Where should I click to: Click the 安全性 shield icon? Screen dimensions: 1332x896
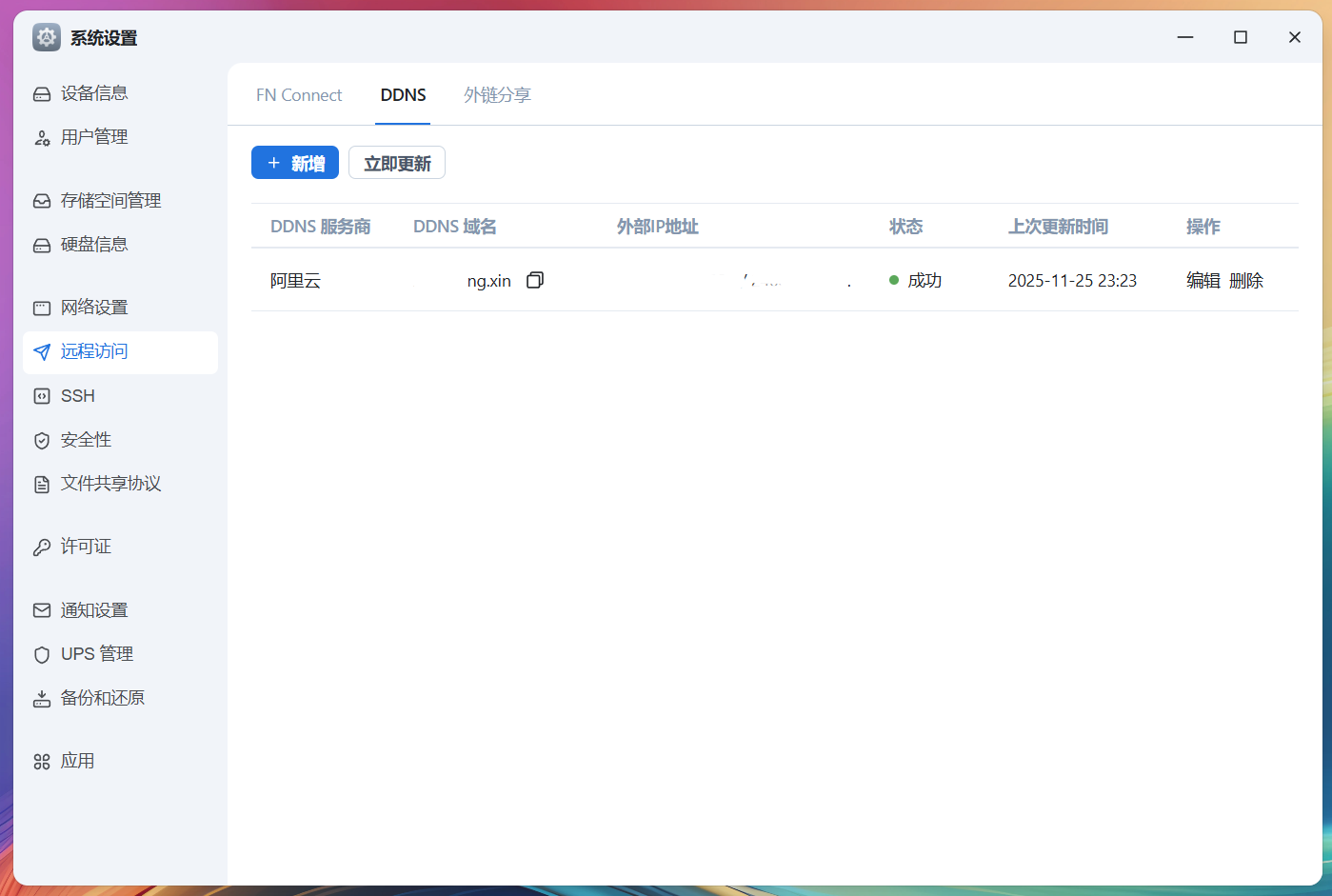coord(42,440)
